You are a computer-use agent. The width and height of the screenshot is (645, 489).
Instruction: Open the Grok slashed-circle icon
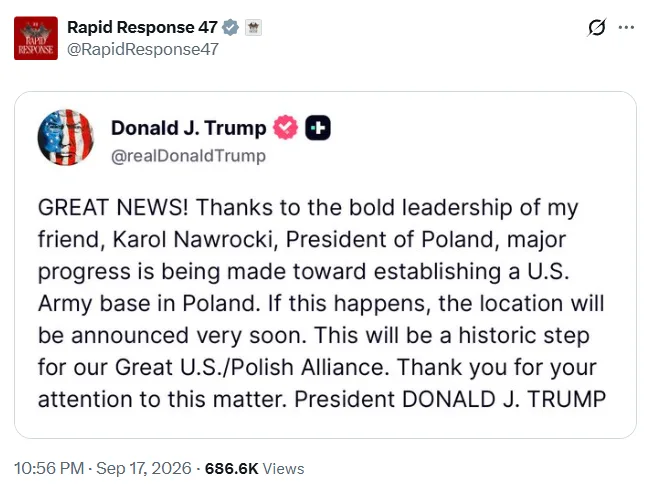(x=596, y=28)
